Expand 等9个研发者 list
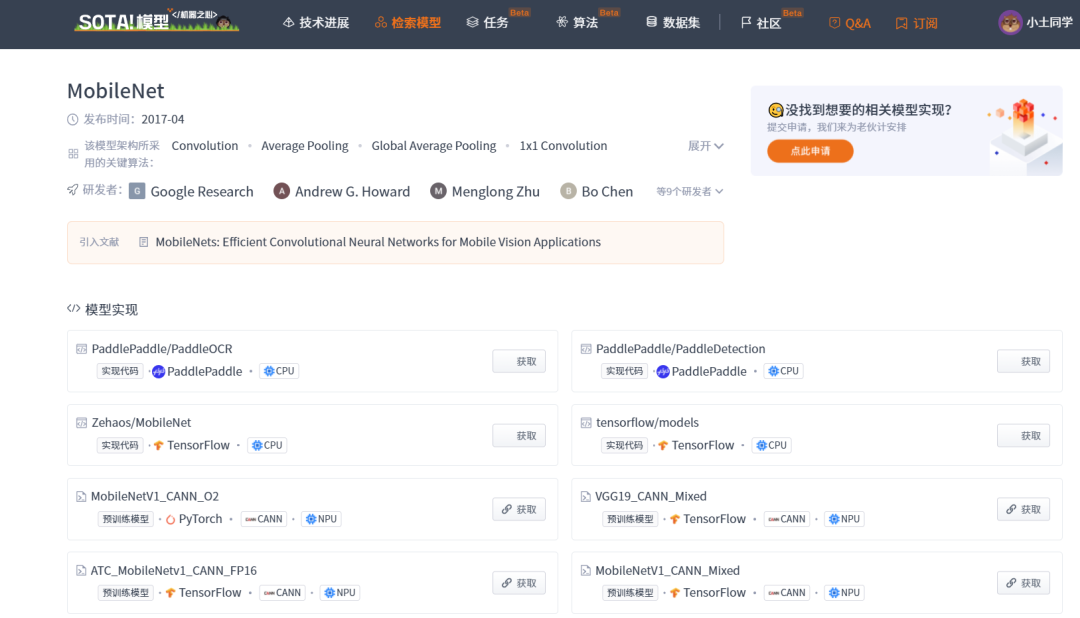1080x618 pixels. (x=689, y=192)
